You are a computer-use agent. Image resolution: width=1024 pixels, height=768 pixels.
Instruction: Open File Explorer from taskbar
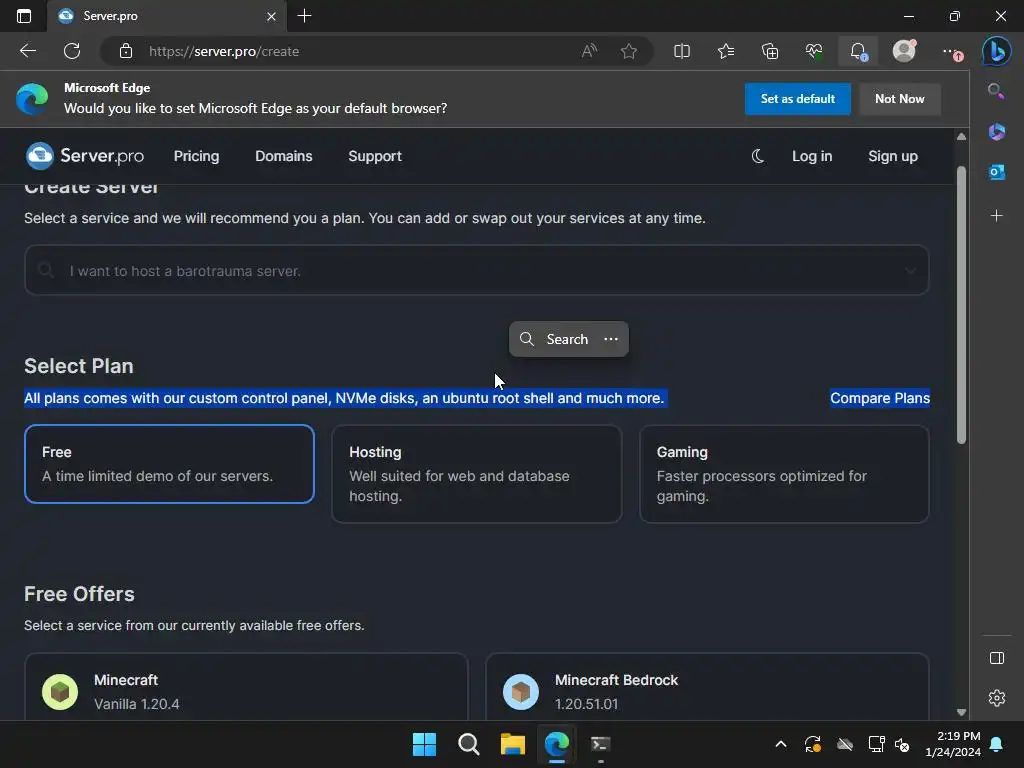(513, 744)
